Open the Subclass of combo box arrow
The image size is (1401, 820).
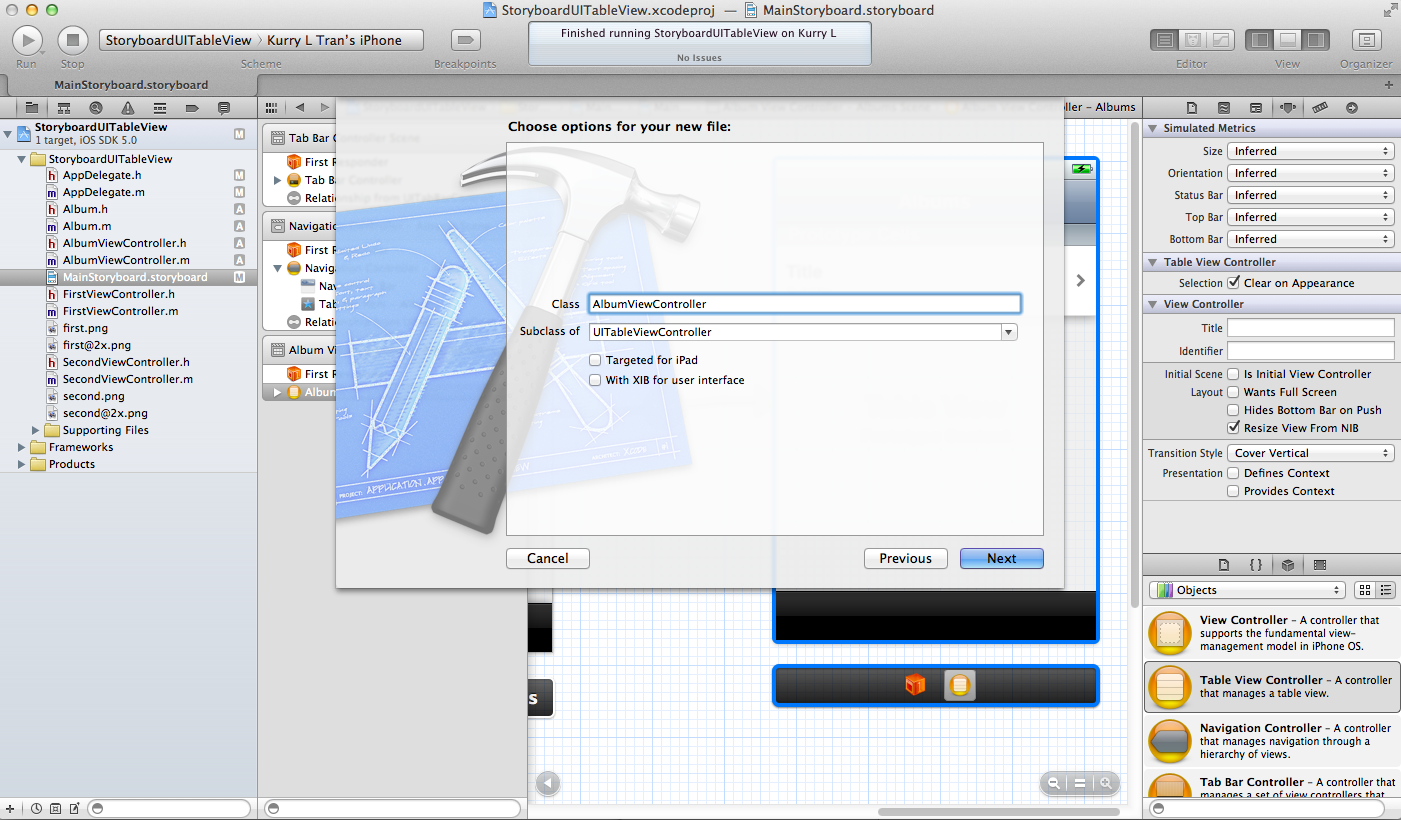(1009, 332)
